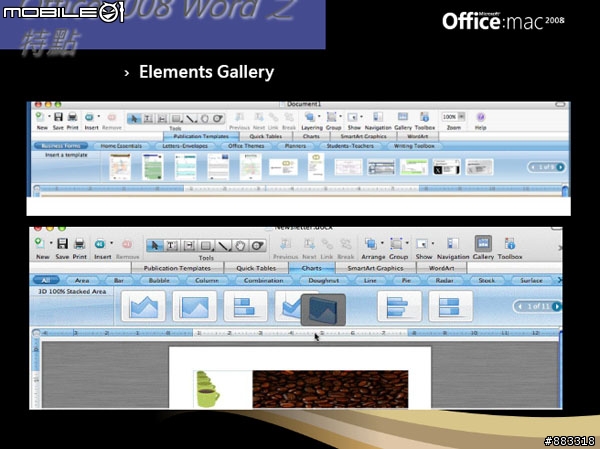The width and height of the screenshot is (600, 449).
Task: Choose the Radar chart category
Action: click(x=444, y=281)
